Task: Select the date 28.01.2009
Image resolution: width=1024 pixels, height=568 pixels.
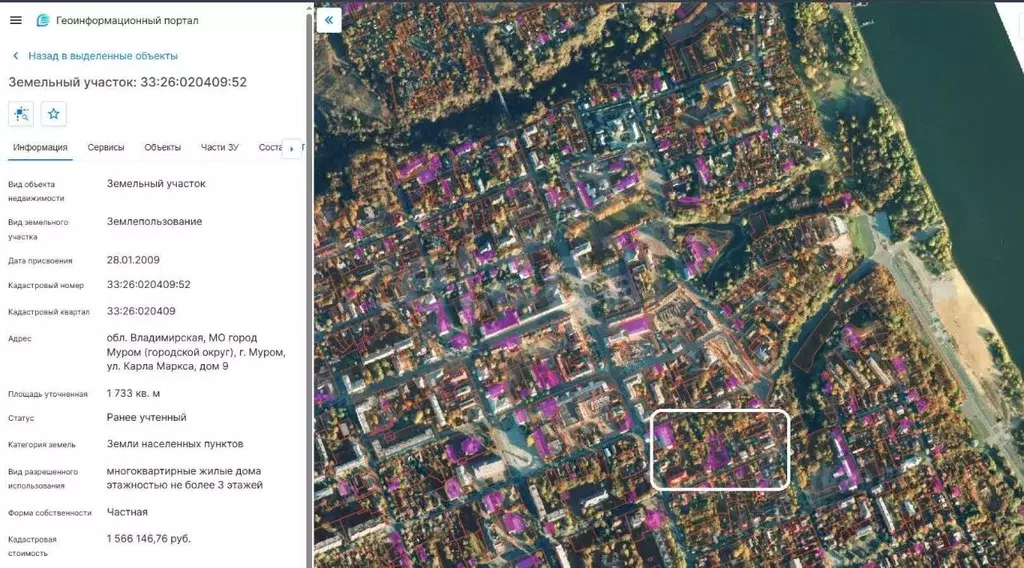Action: coord(133,260)
